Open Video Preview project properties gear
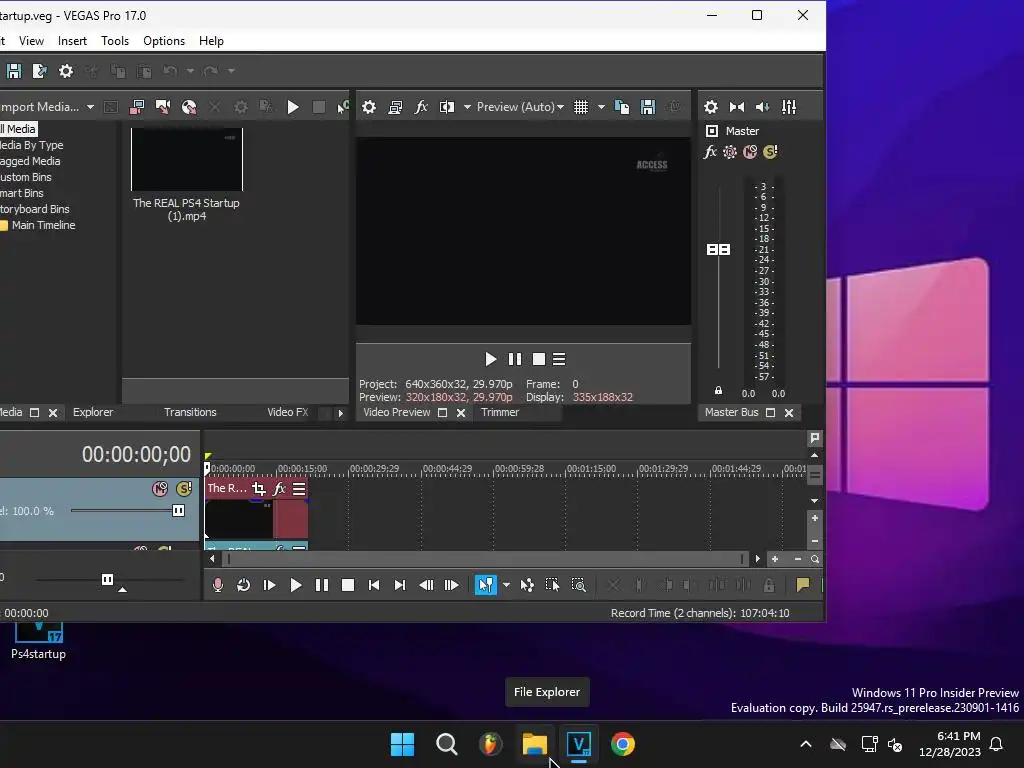This screenshot has height=768, width=1024. pyautogui.click(x=369, y=107)
